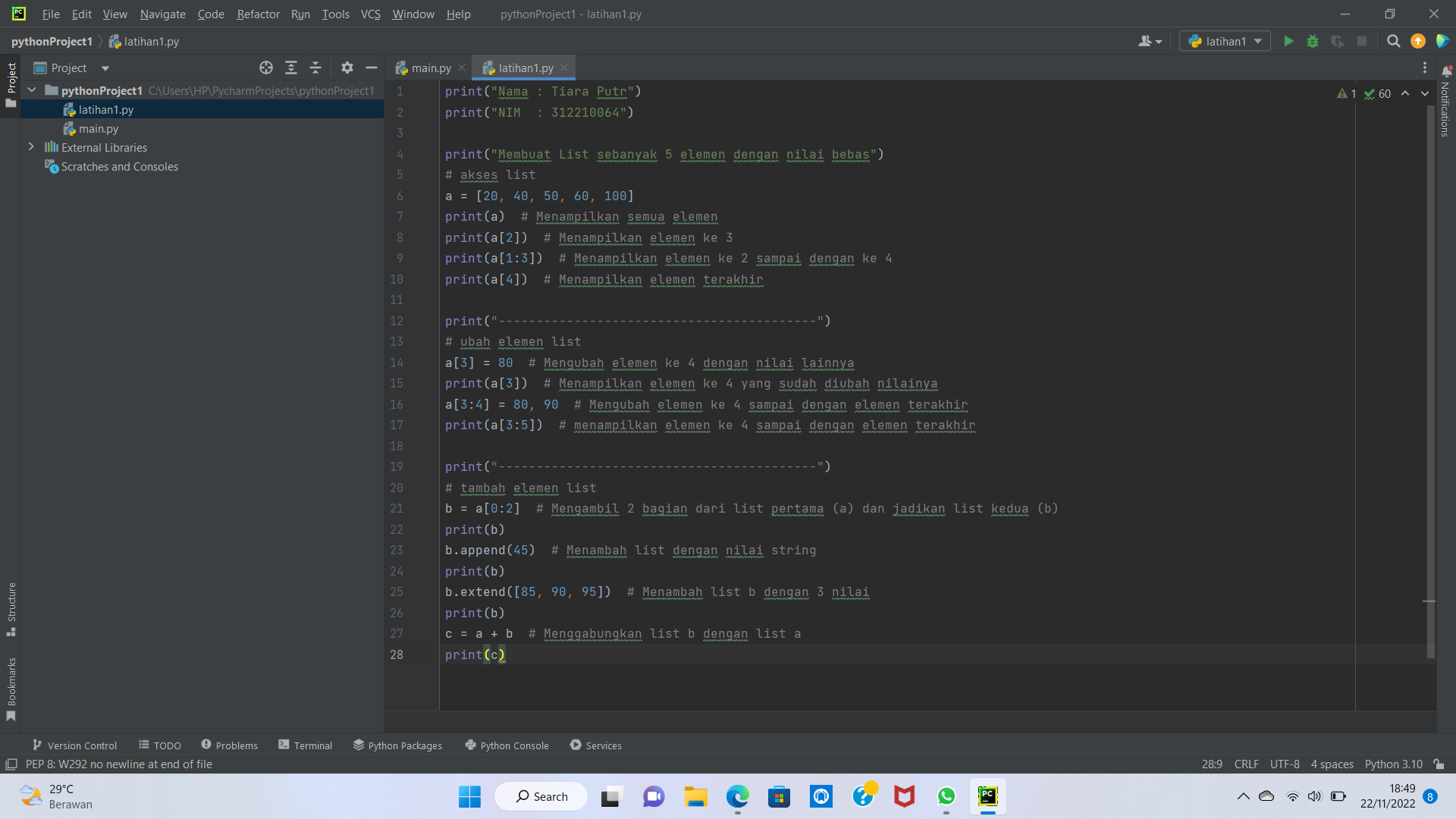Expand External Libraries node
The height and width of the screenshot is (819, 1456).
31,147
